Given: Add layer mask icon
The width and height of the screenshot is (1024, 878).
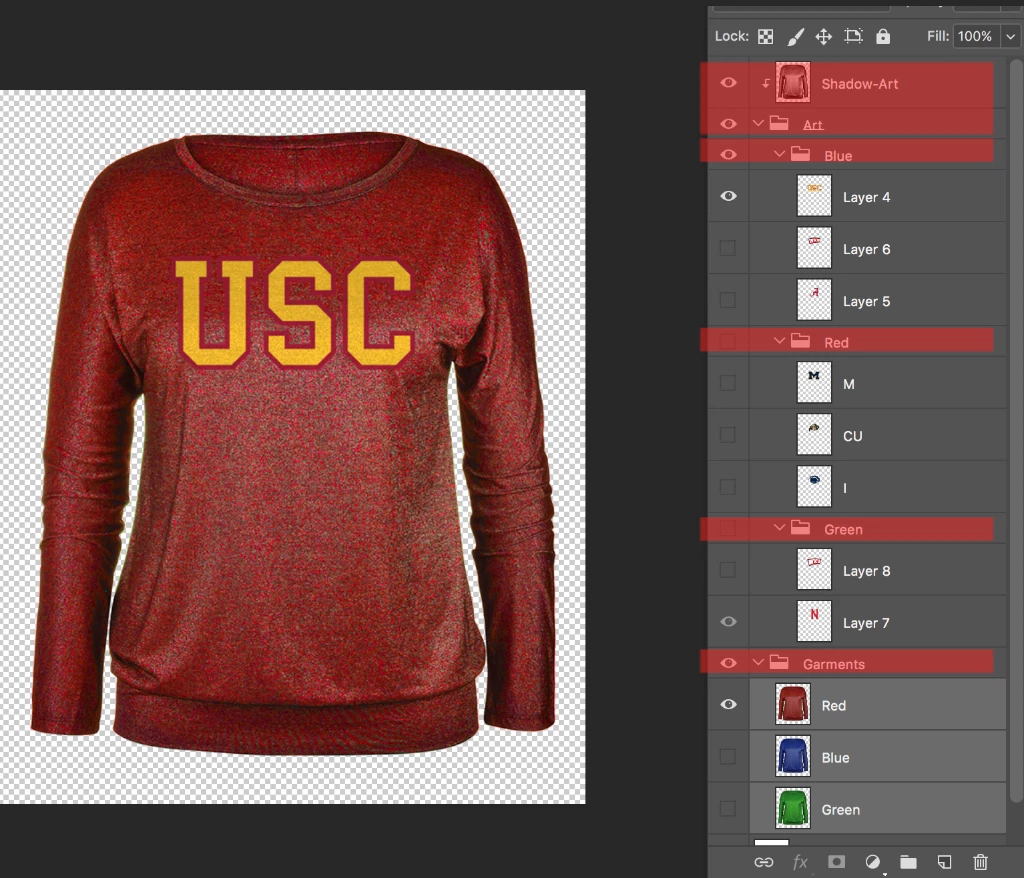Looking at the screenshot, I should pyautogui.click(x=837, y=862).
